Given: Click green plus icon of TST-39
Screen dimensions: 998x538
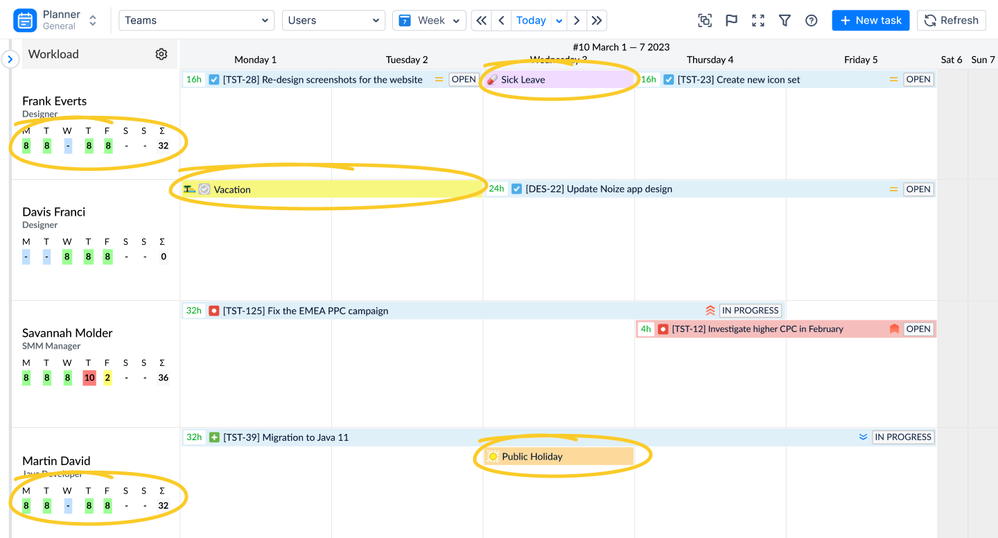Looking at the screenshot, I should point(214,437).
